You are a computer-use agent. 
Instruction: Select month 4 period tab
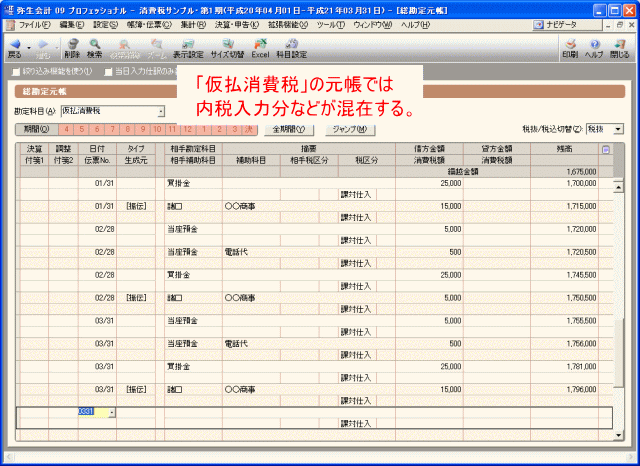[66, 129]
